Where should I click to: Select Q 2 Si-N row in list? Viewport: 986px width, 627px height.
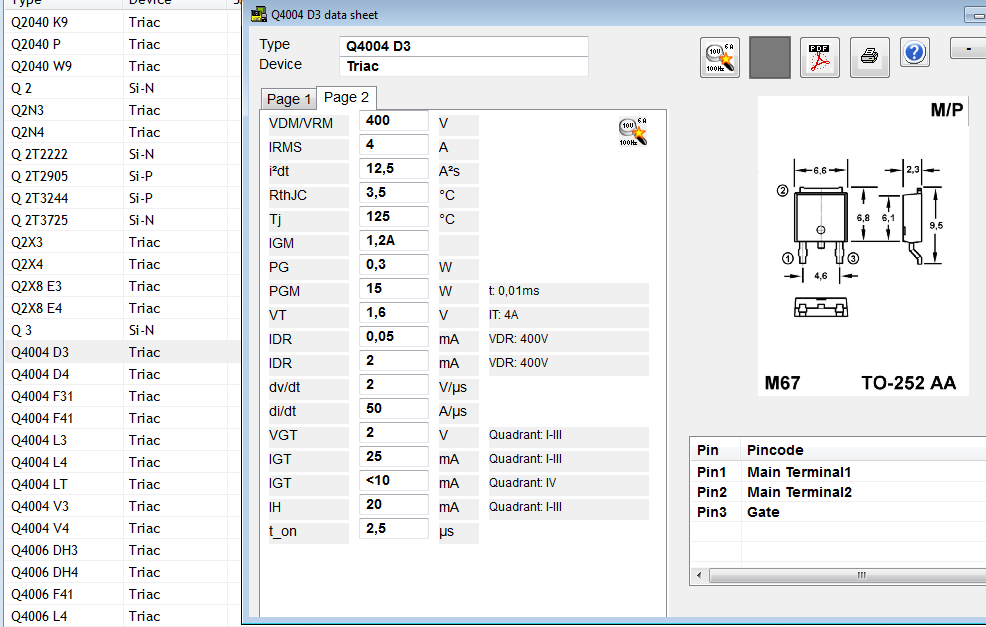click(x=122, y=88)
